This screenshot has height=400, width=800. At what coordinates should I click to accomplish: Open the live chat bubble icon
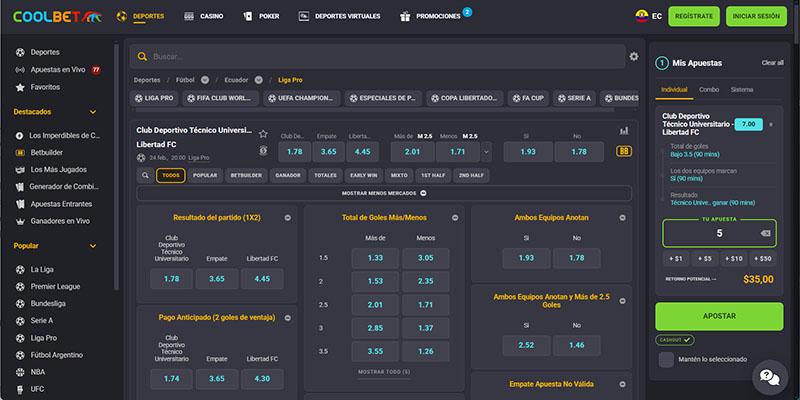tap(769, 377)
